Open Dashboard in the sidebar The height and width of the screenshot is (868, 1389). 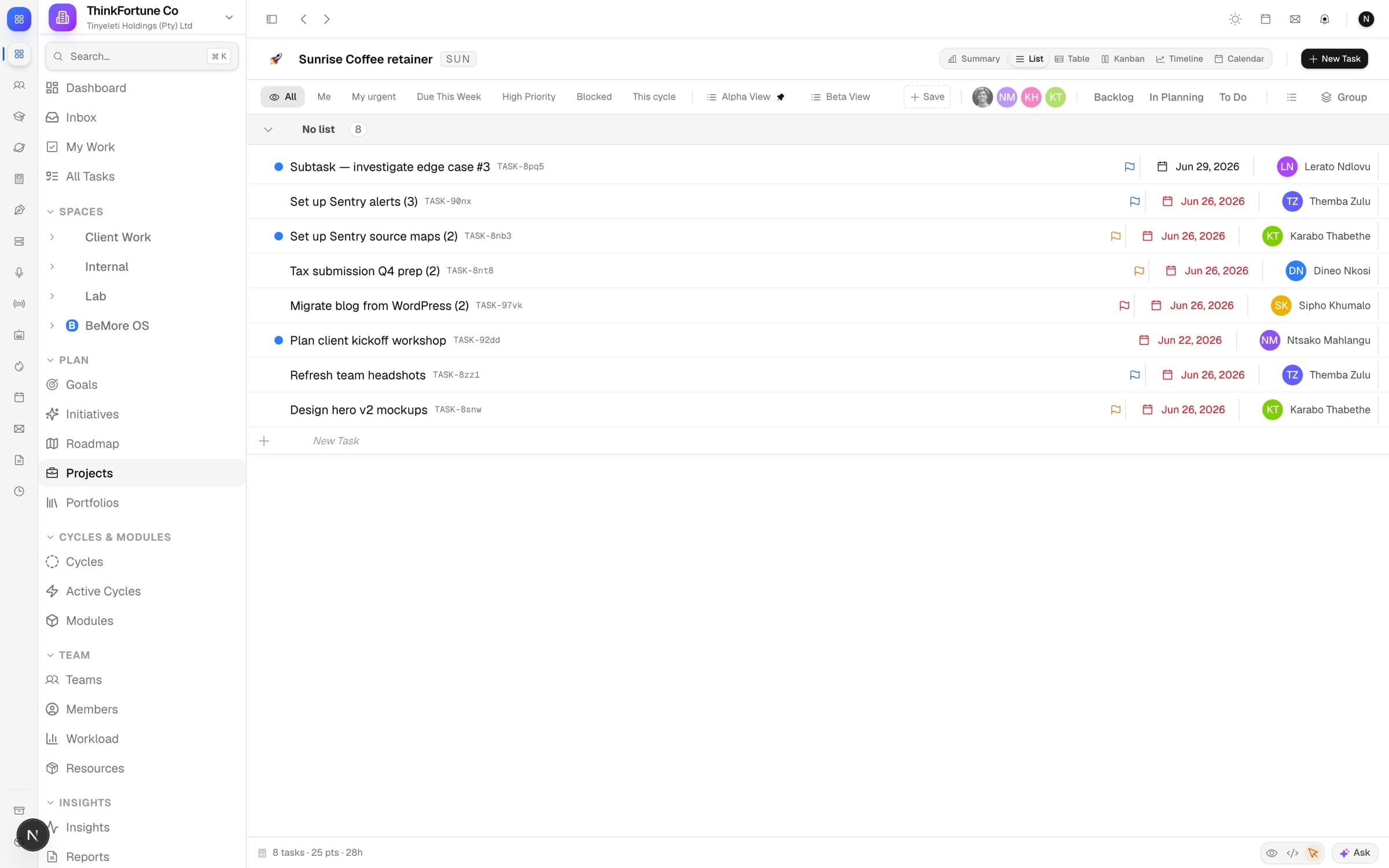(142, 88)
